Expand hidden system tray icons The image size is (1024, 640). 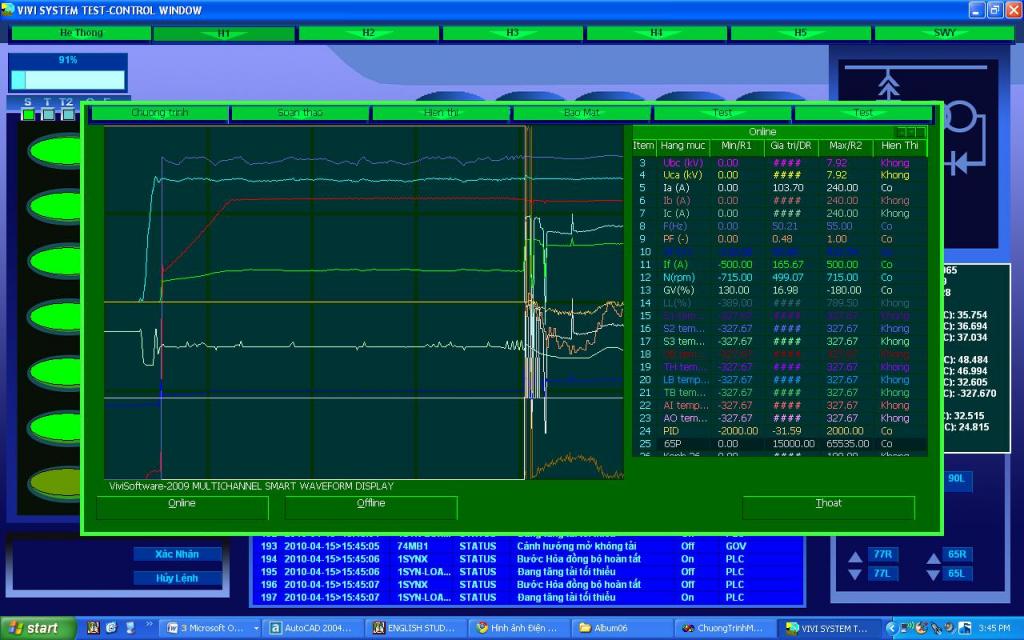click(x=891, y=628)
